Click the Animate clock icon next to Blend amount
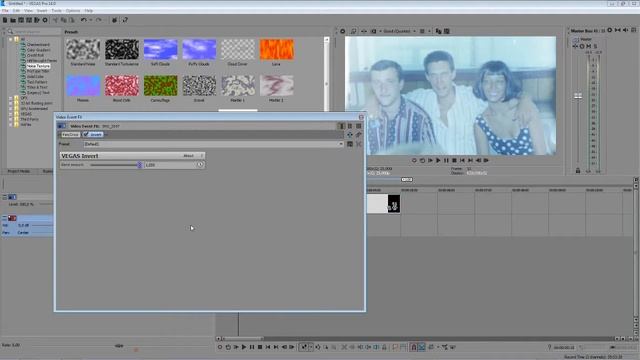 [x=200, y=164]
